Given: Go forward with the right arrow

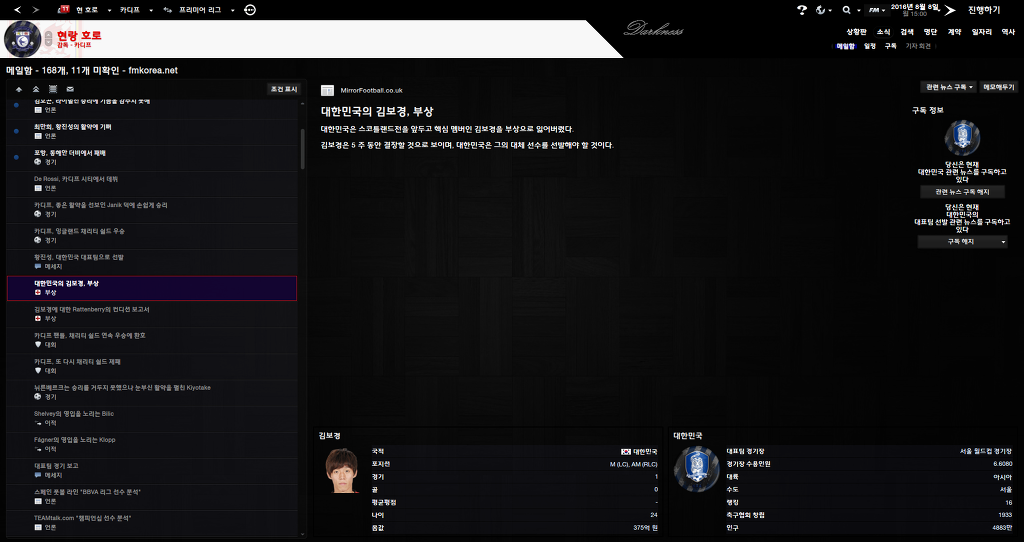Looking at the screenshot, I should [35, 10].
